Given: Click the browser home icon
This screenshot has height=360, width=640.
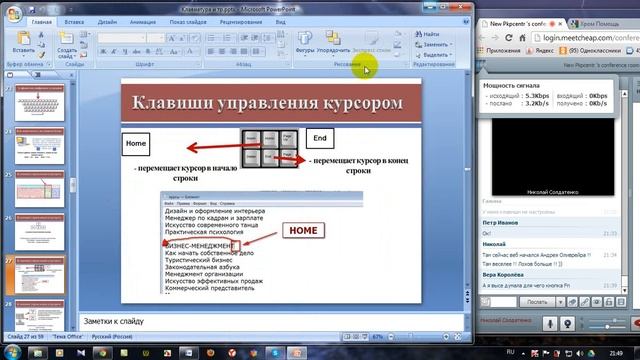Looking at the screenshot, I should (522, 38).
